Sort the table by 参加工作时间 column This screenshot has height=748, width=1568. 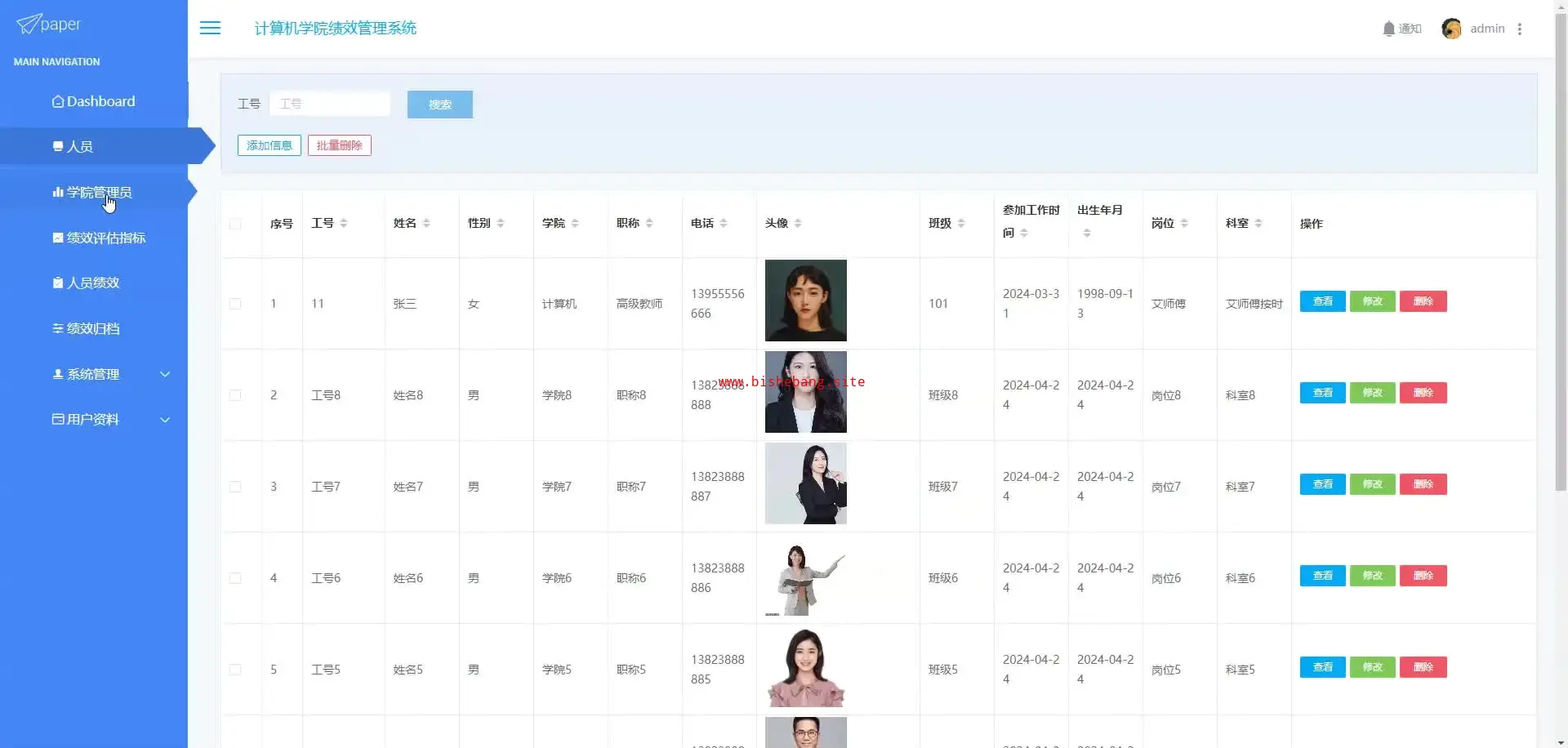pyautogui.click(x=1024, y=233)
